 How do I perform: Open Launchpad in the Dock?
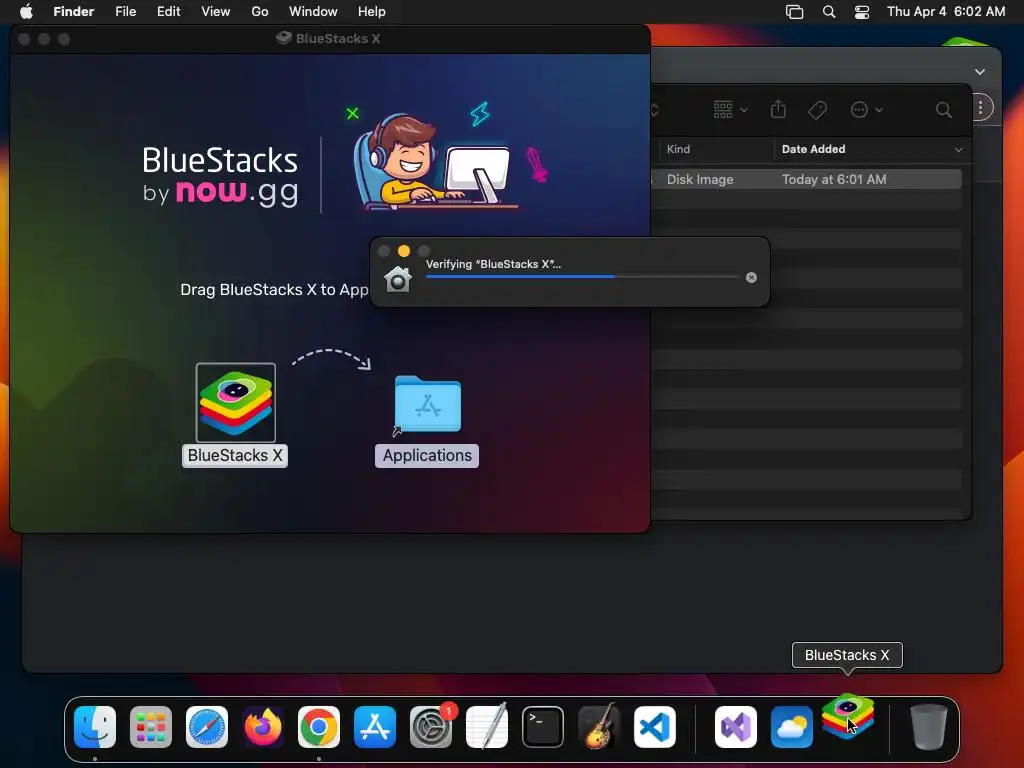click(151, 726)
